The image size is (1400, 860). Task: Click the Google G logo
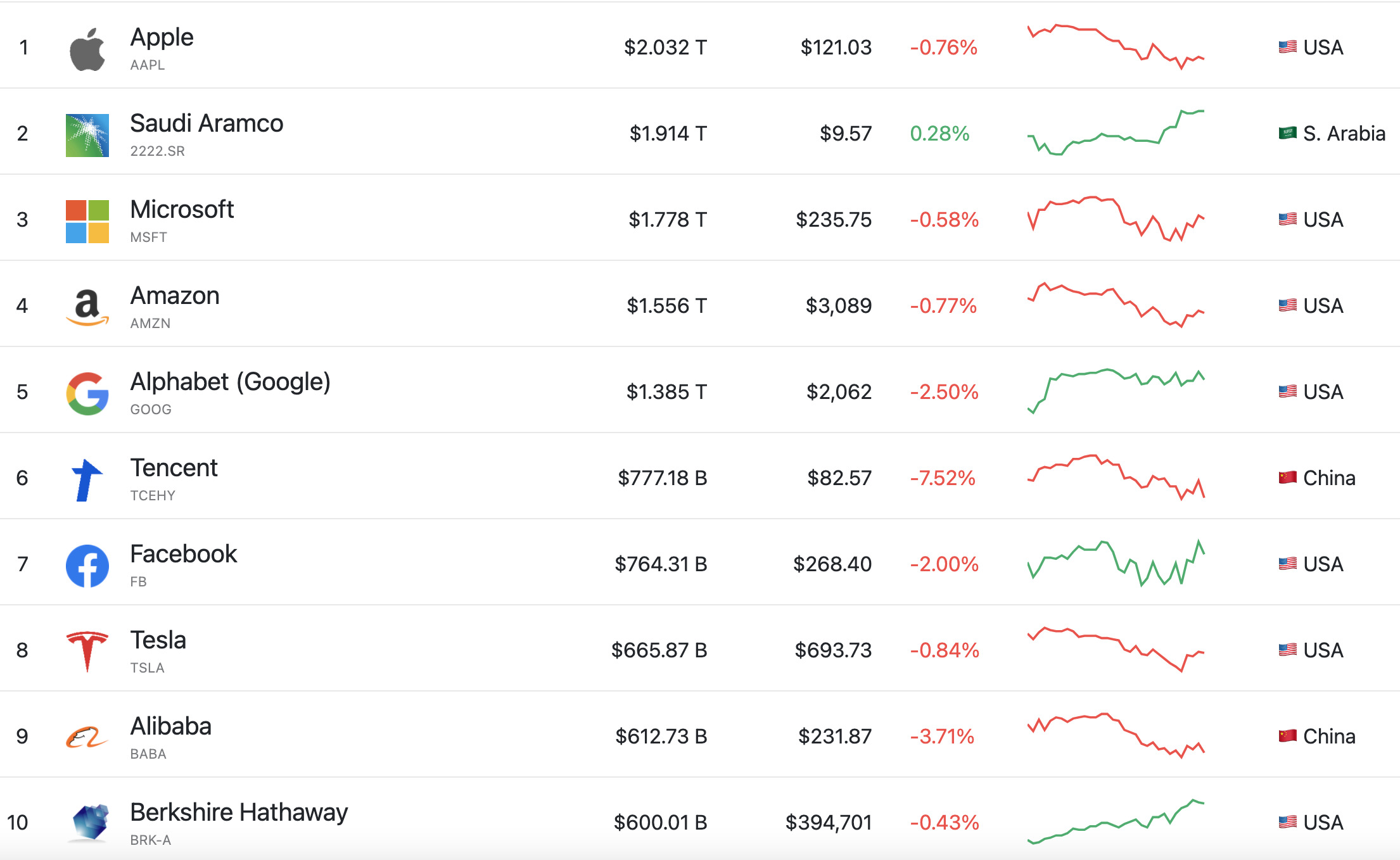point(87,394)
